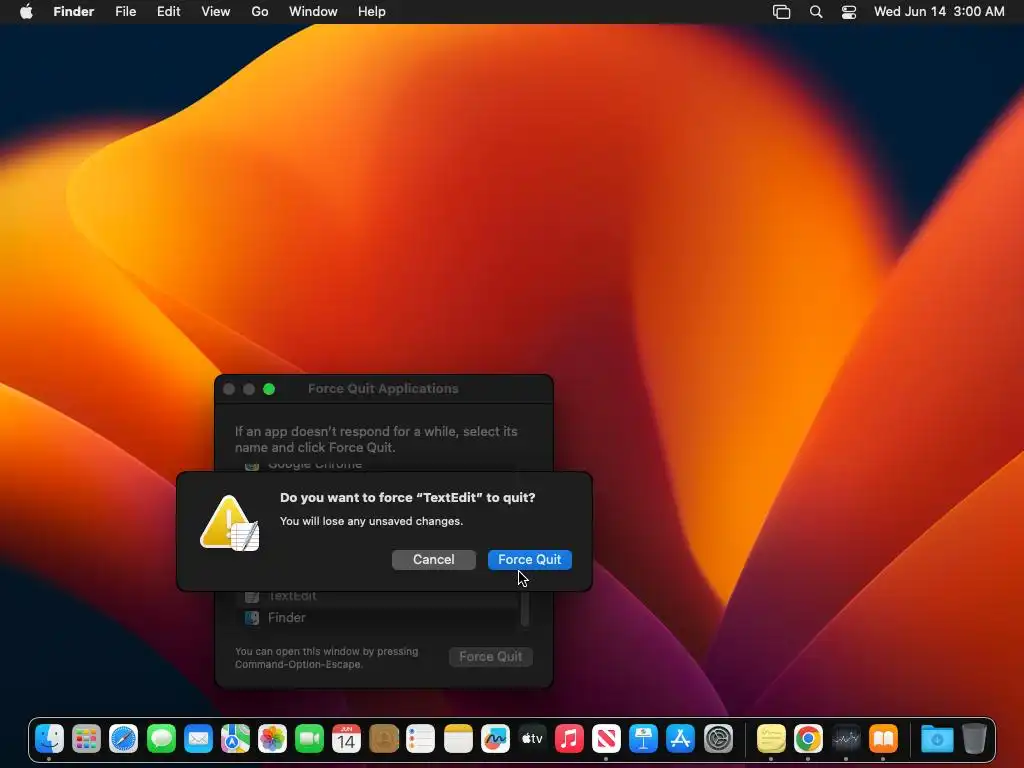Open Calendar from the Dock

[x=346, y=739]
